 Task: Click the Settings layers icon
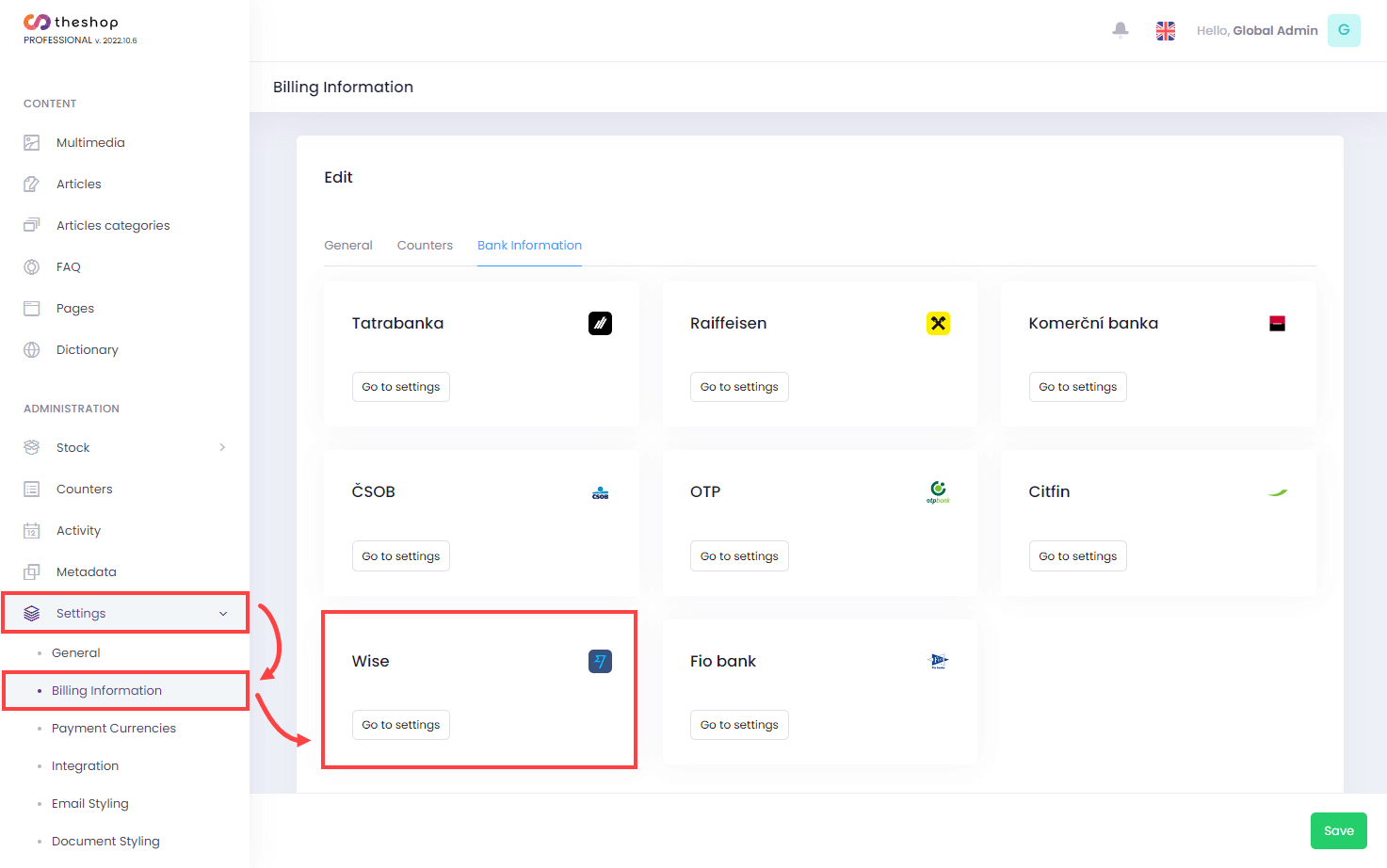(32, 614)
